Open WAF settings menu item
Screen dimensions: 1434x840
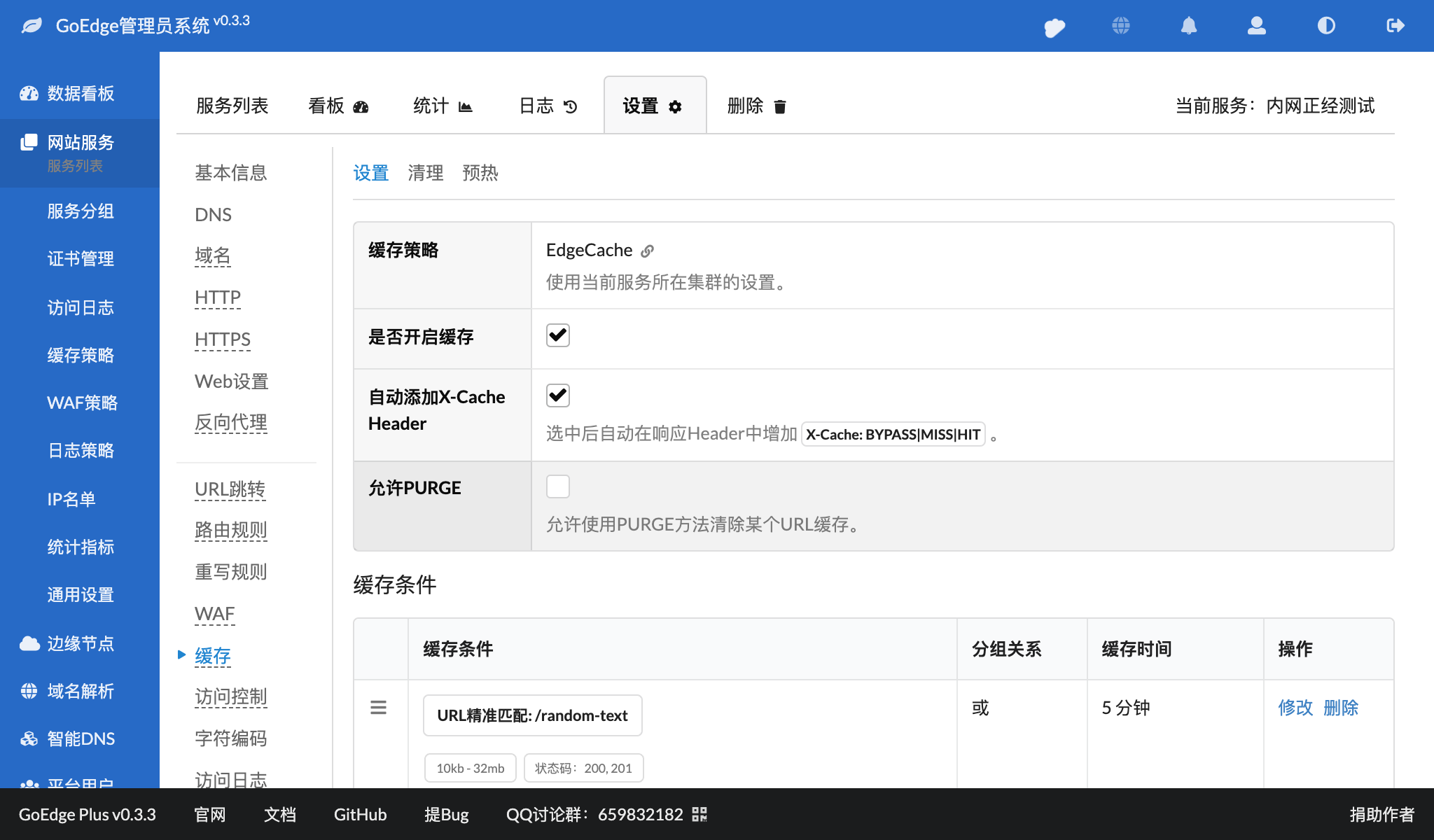point(215,614)
